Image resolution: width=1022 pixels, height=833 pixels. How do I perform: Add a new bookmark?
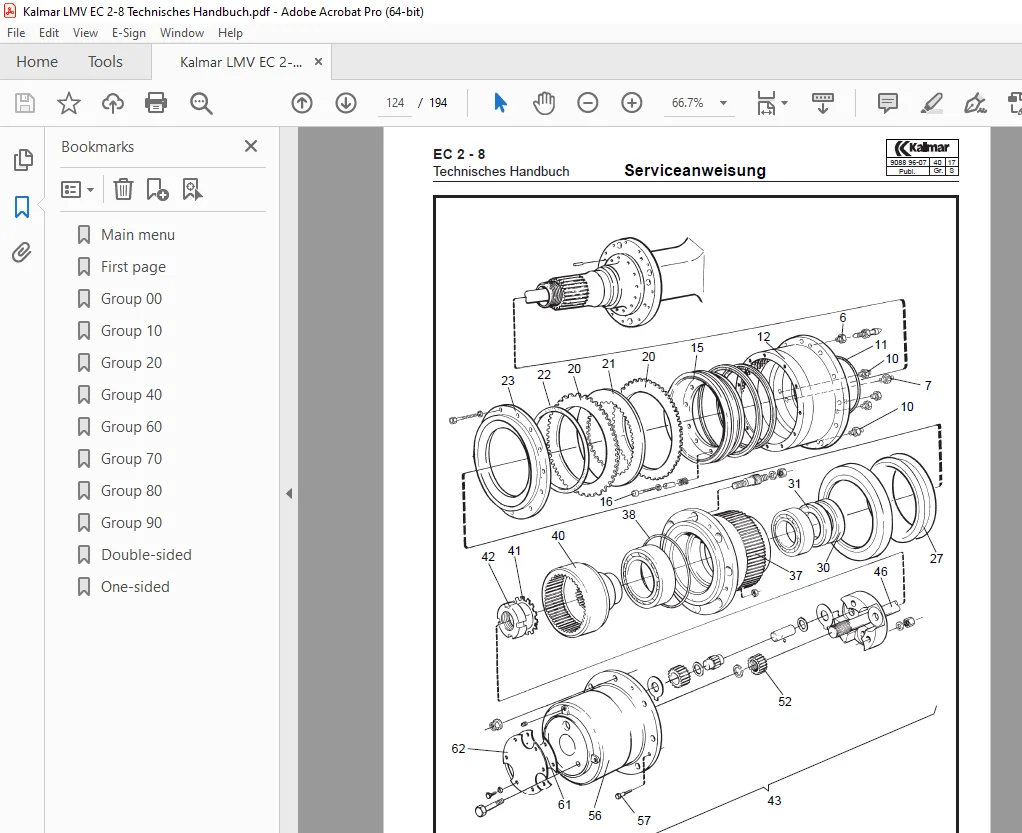click(x=157, y=190)
